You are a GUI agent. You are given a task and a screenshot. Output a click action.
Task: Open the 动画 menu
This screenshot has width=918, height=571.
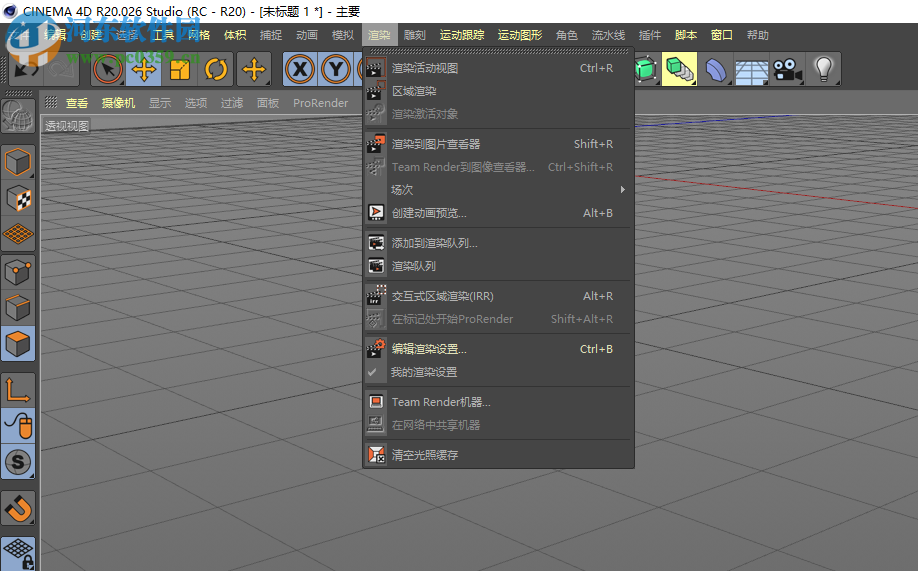point(307,35)
